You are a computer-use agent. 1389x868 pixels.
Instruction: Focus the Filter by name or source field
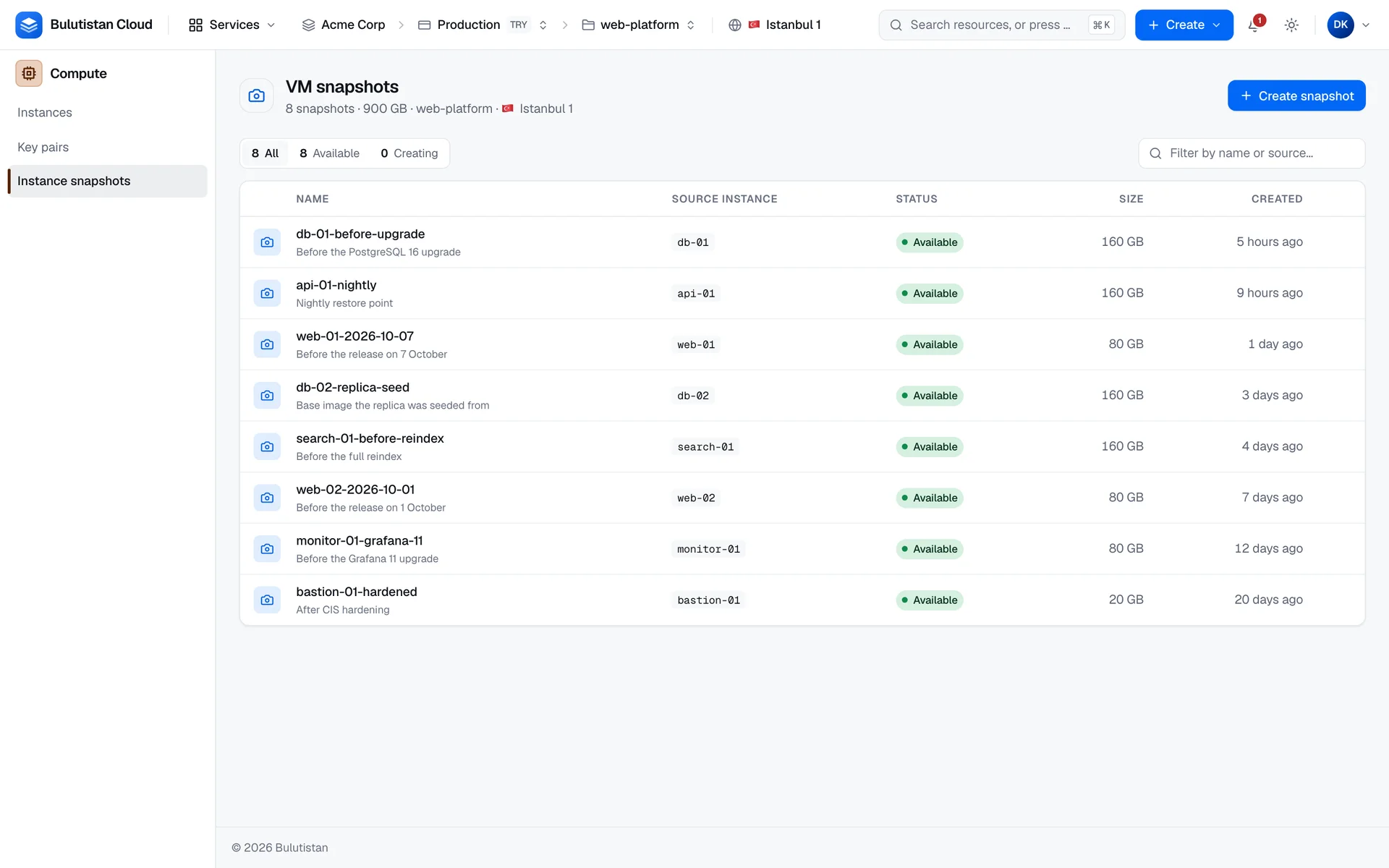(x=1252, y=153)
